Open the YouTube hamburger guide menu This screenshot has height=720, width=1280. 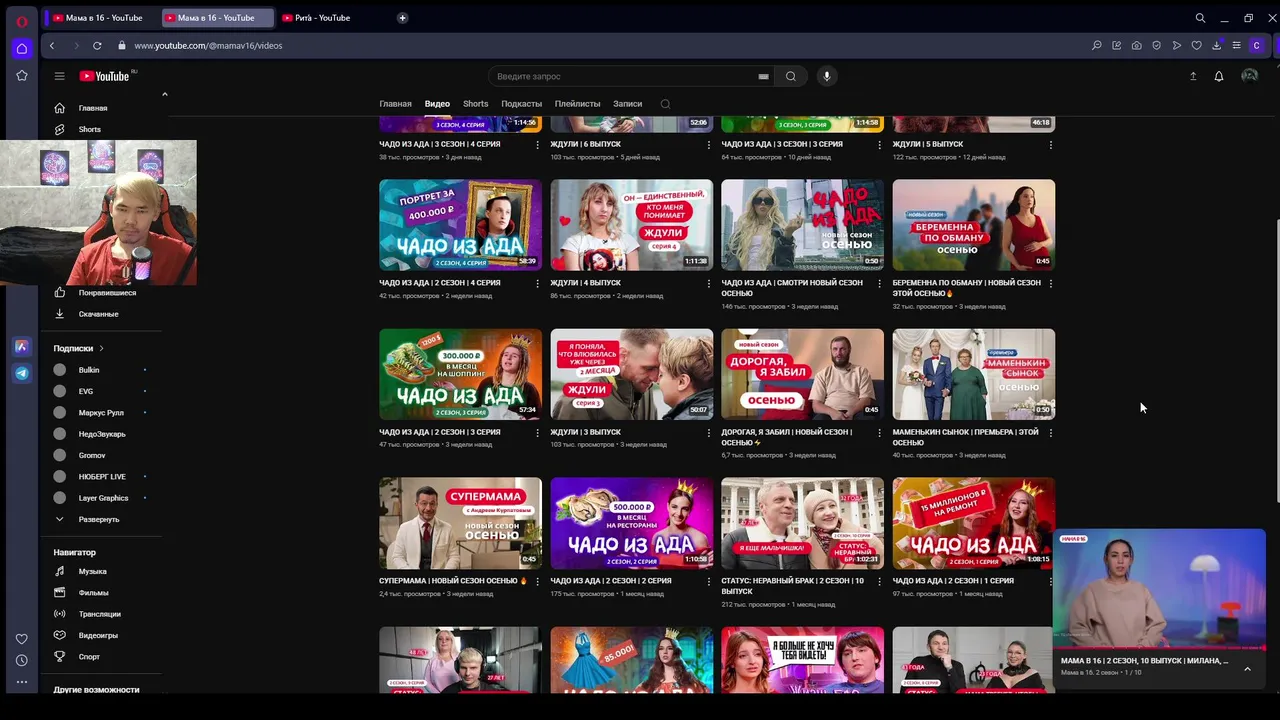(x=59, y=76)
